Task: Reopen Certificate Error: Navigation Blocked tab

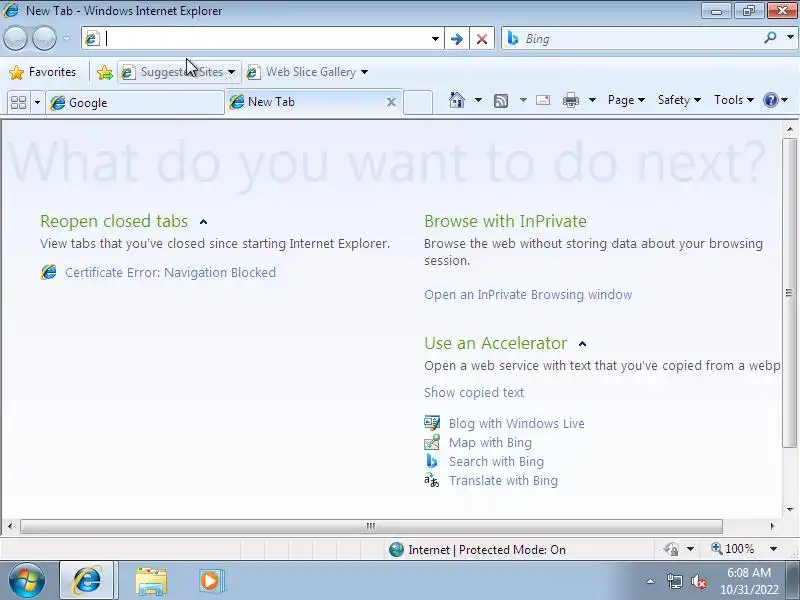Action: (x=170, y=272)
